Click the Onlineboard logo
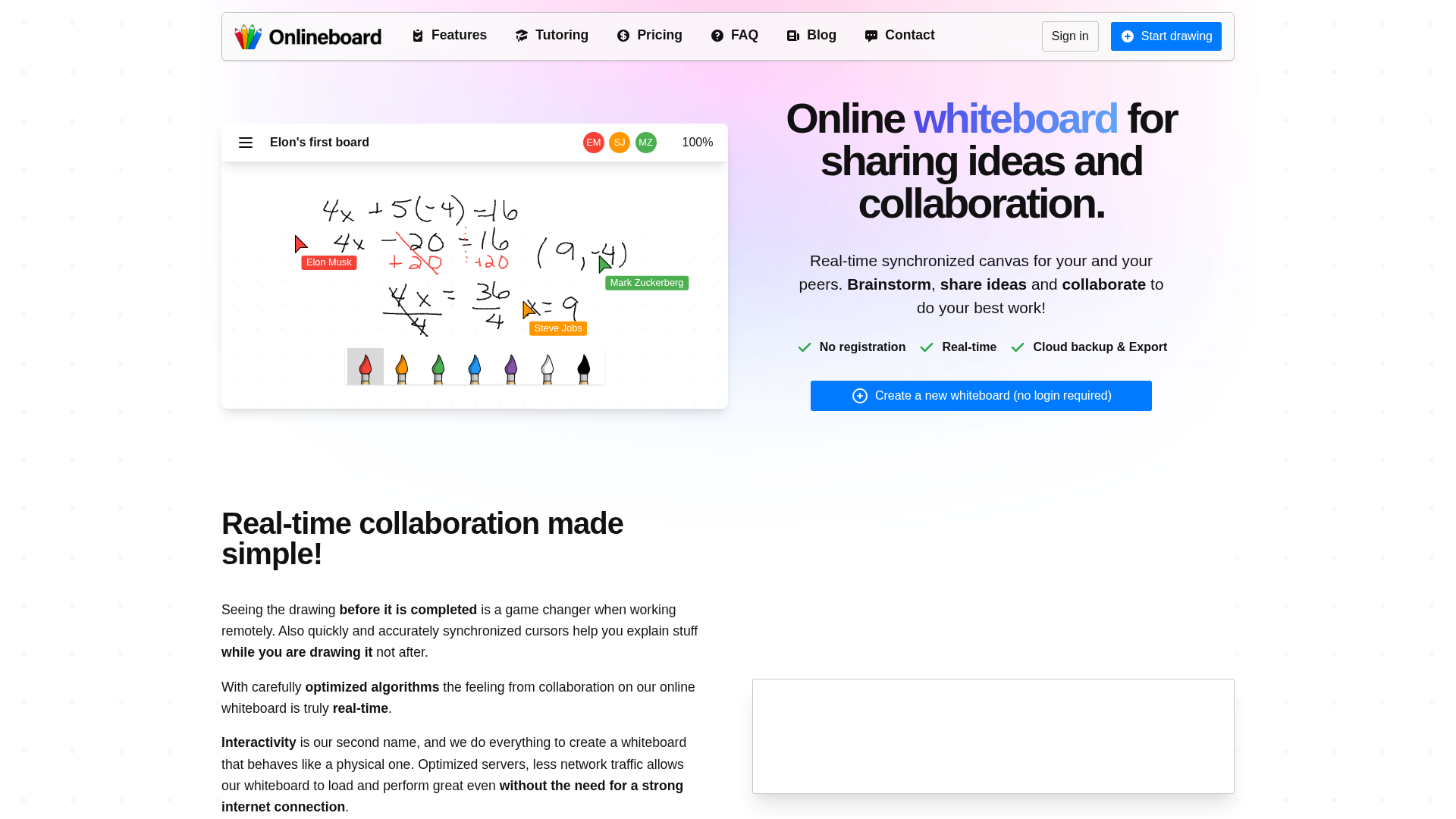This screenshot has width=1456, height=819. coord(308,36)
